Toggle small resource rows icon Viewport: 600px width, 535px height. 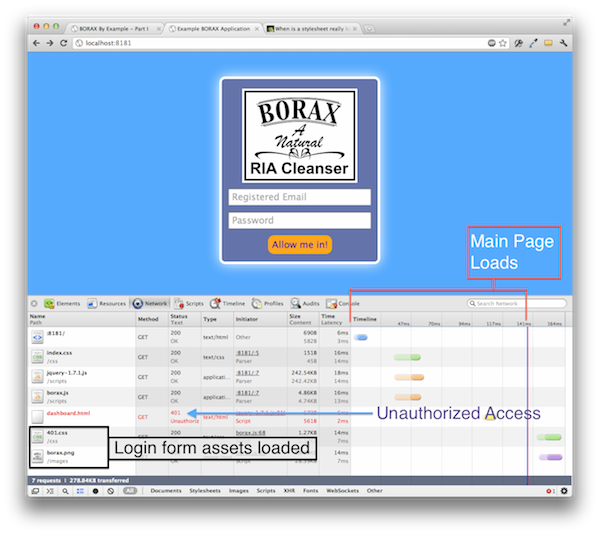tap(80, 491)
